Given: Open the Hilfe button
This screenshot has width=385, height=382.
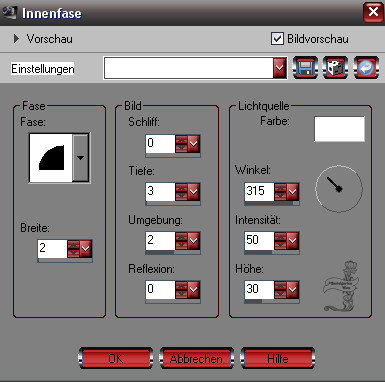Looking at the screenshot, I should (277, 359).
